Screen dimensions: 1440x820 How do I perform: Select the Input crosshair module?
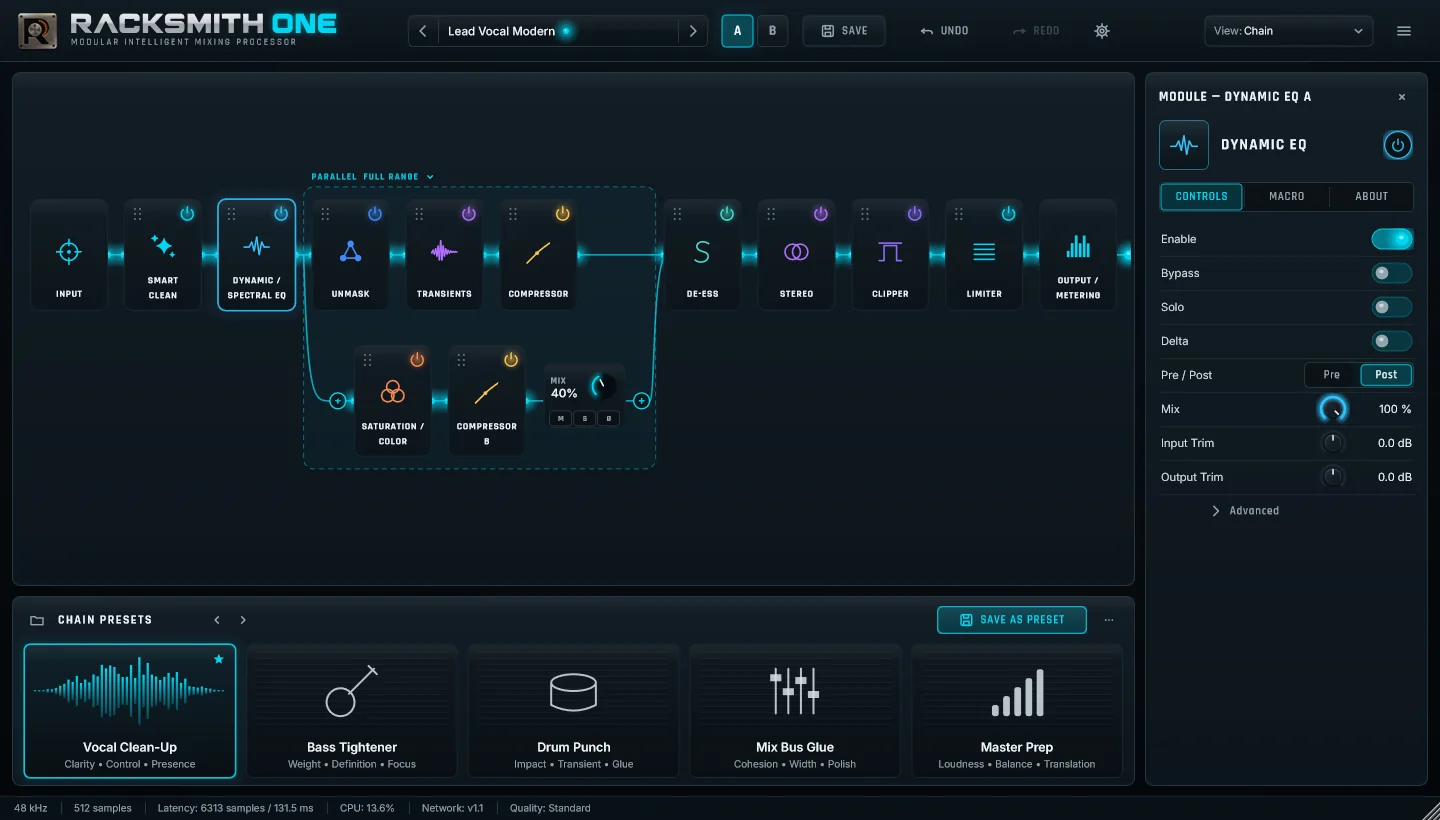click(69, 254)
